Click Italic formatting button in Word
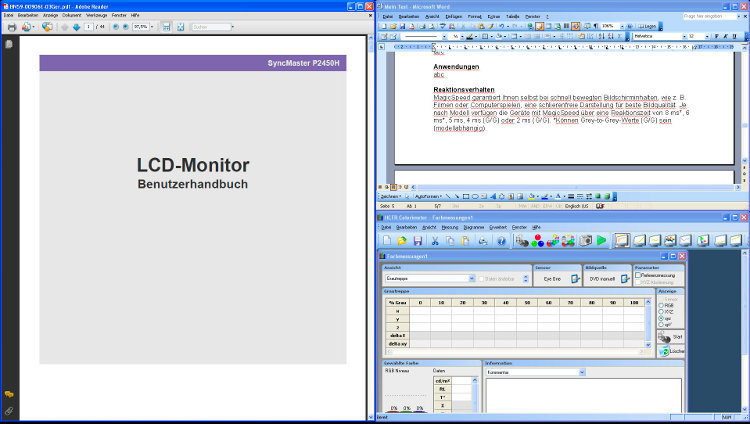 pyautogui.click(x=725, y=36)
